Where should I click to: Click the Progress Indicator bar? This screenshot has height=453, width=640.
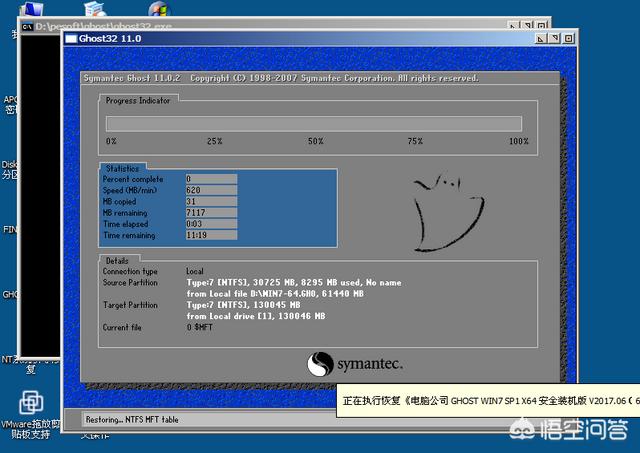[314, 124]
